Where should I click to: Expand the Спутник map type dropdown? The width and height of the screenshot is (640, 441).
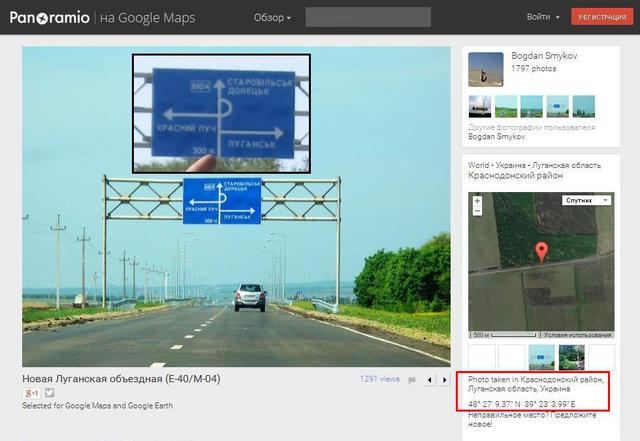(587, 200)
